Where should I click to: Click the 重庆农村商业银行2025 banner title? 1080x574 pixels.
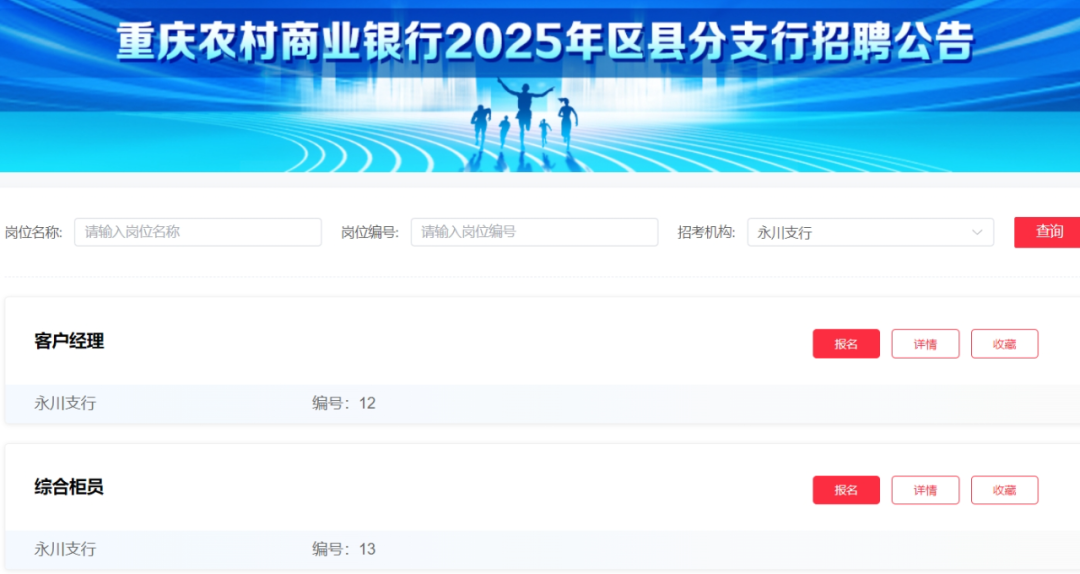545,41
